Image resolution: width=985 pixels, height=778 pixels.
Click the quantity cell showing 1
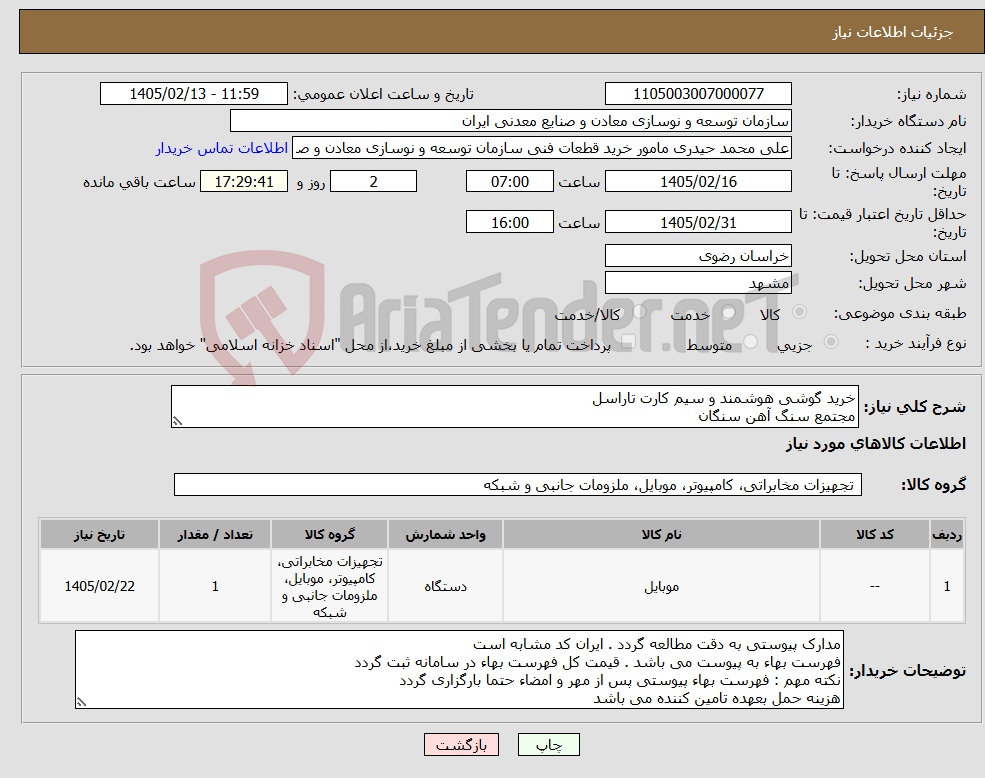(215, 586)
